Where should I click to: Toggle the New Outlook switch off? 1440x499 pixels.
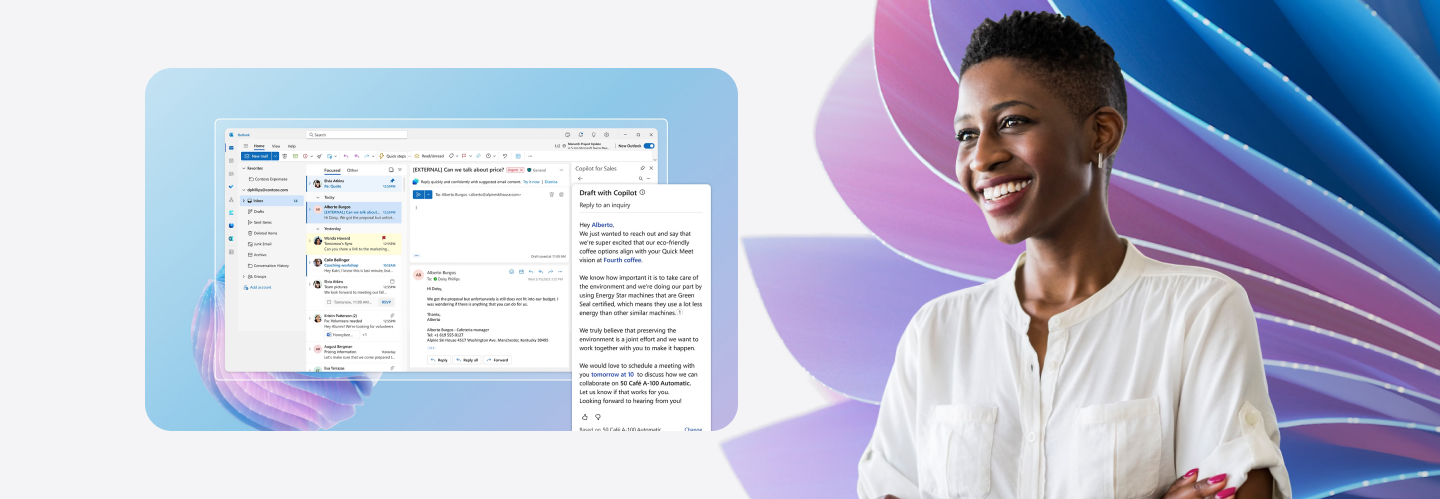click(649, 146)
